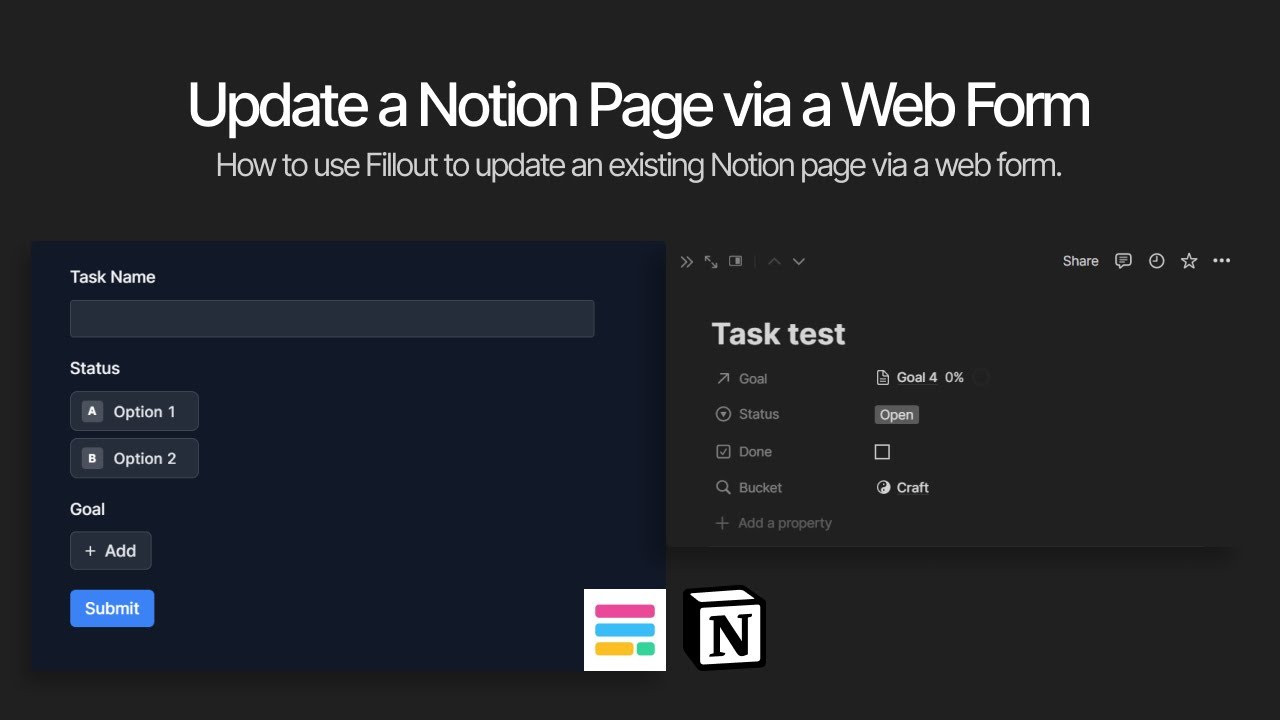Open page in full view via the expand arrows icon
This screenshot has width=1280, height=720.
[x=711, y=262]
